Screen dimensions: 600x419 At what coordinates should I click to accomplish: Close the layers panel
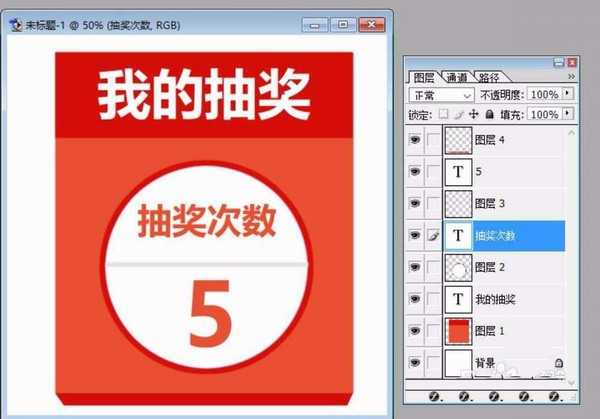tap(572, 62)
